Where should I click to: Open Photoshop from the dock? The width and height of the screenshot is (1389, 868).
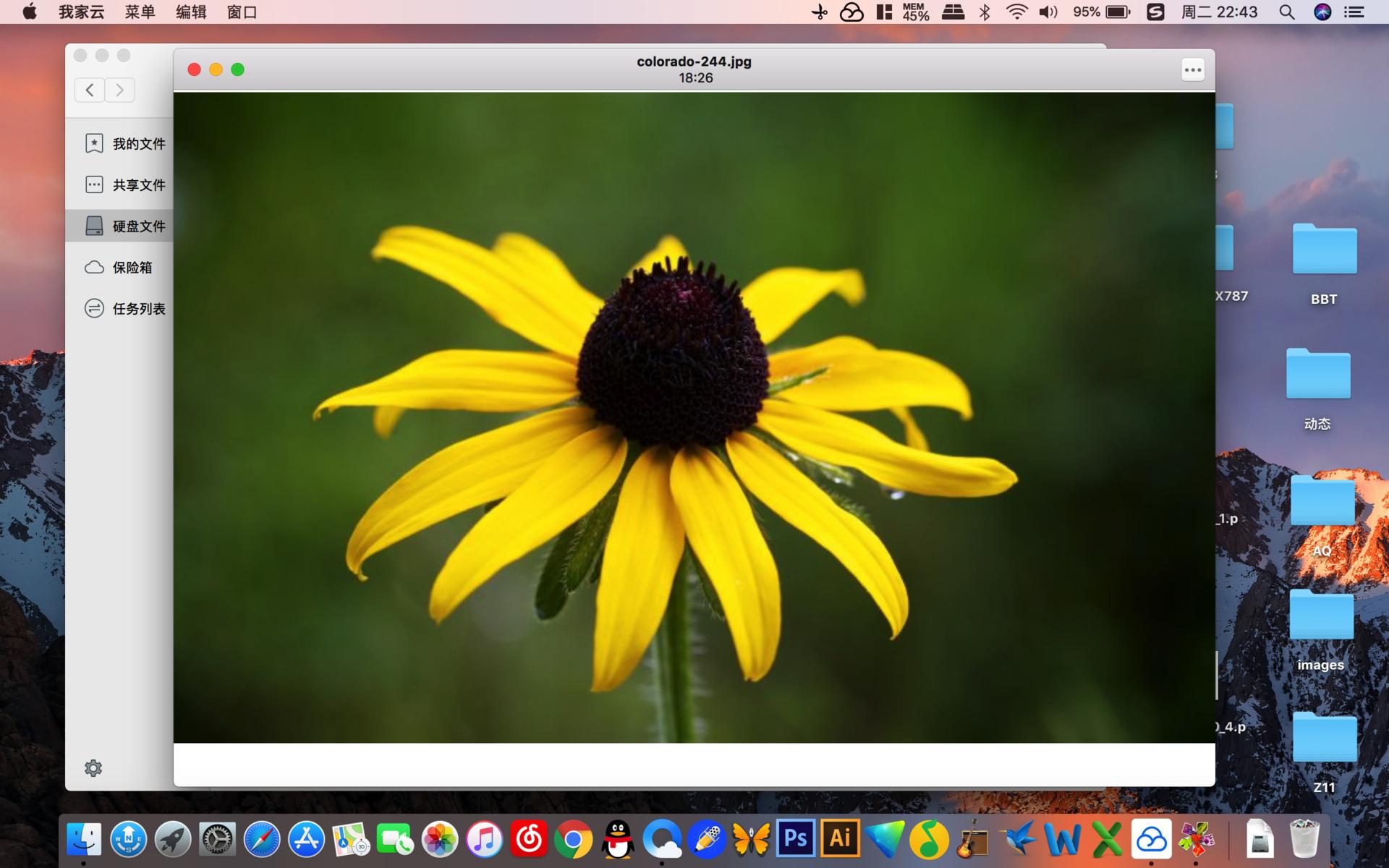(x=796, y=839)
